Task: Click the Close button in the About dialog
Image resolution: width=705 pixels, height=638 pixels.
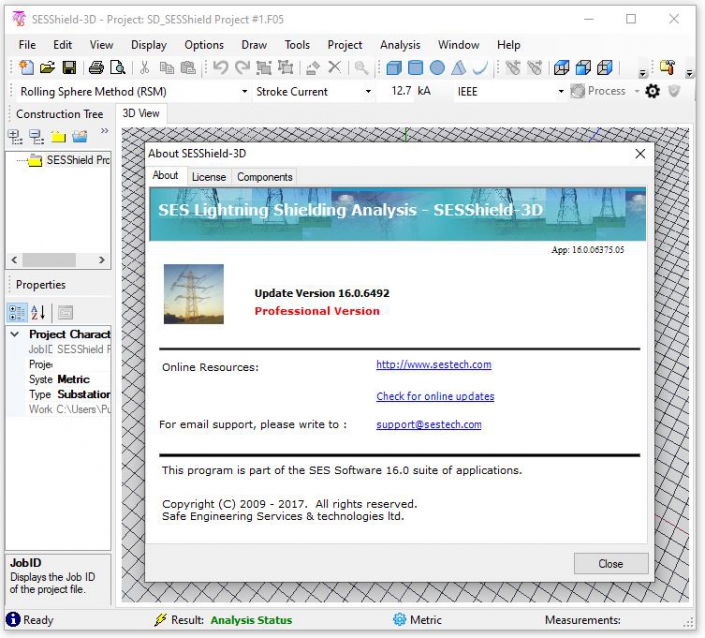Action: [611, 564]
